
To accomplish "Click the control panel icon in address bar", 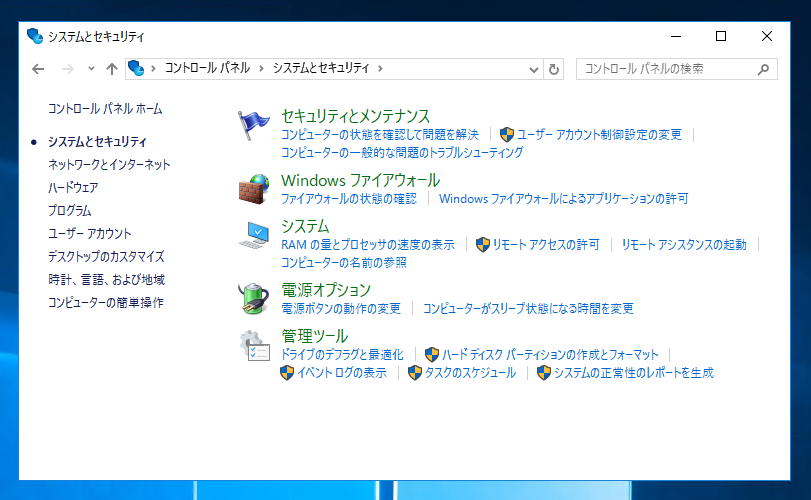I will 136,68.
